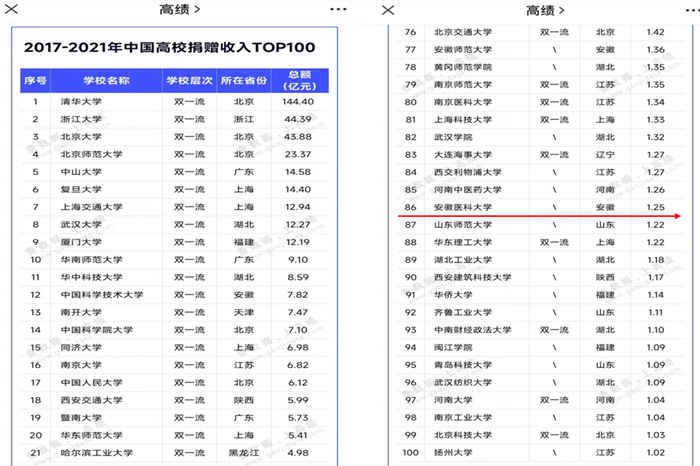This screenshot has width=700, height=466.
Task: Click 中国人民大学 in row 17
Action: (x=92, y=383)
